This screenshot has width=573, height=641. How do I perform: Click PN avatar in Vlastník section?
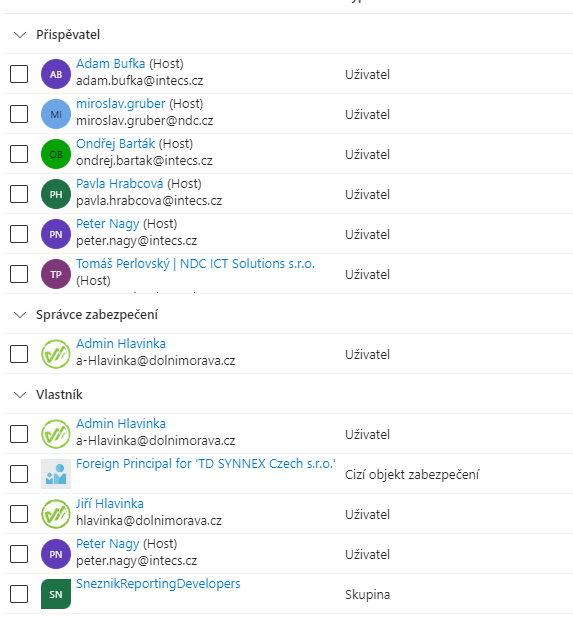[x=56, y=554]
